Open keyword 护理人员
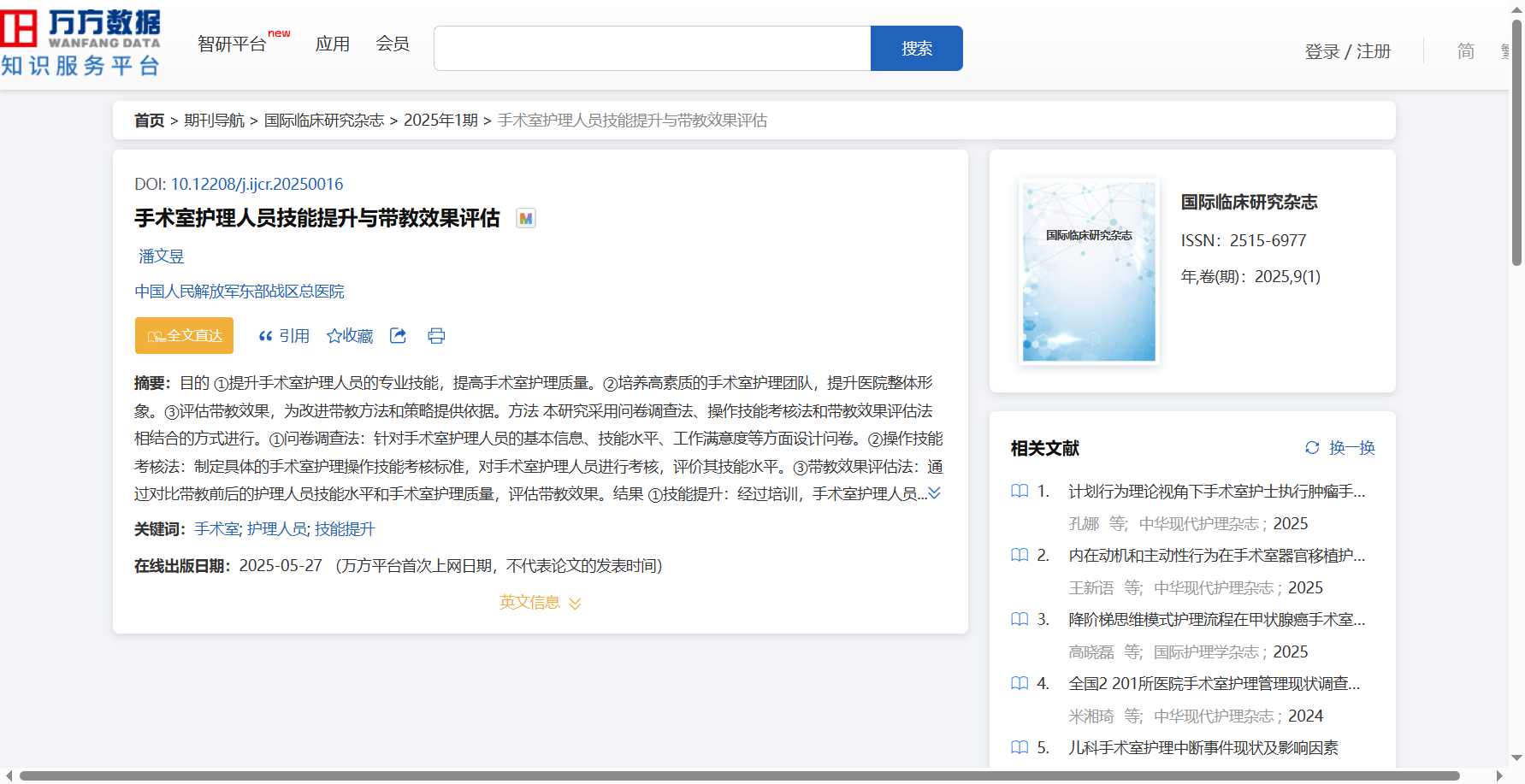Image resolution: width=1525 pixels, height=784 pixels. (x=277, y=529)
